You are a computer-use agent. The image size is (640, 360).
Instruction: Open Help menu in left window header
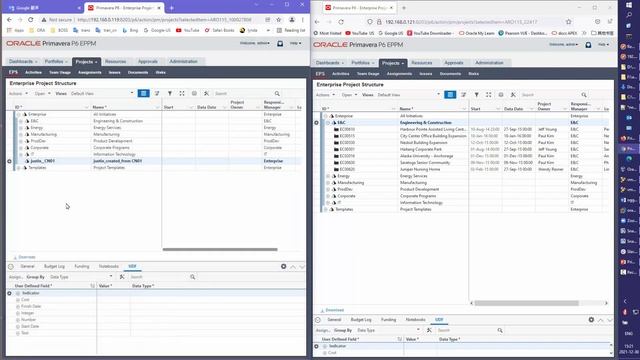[296, 43]
